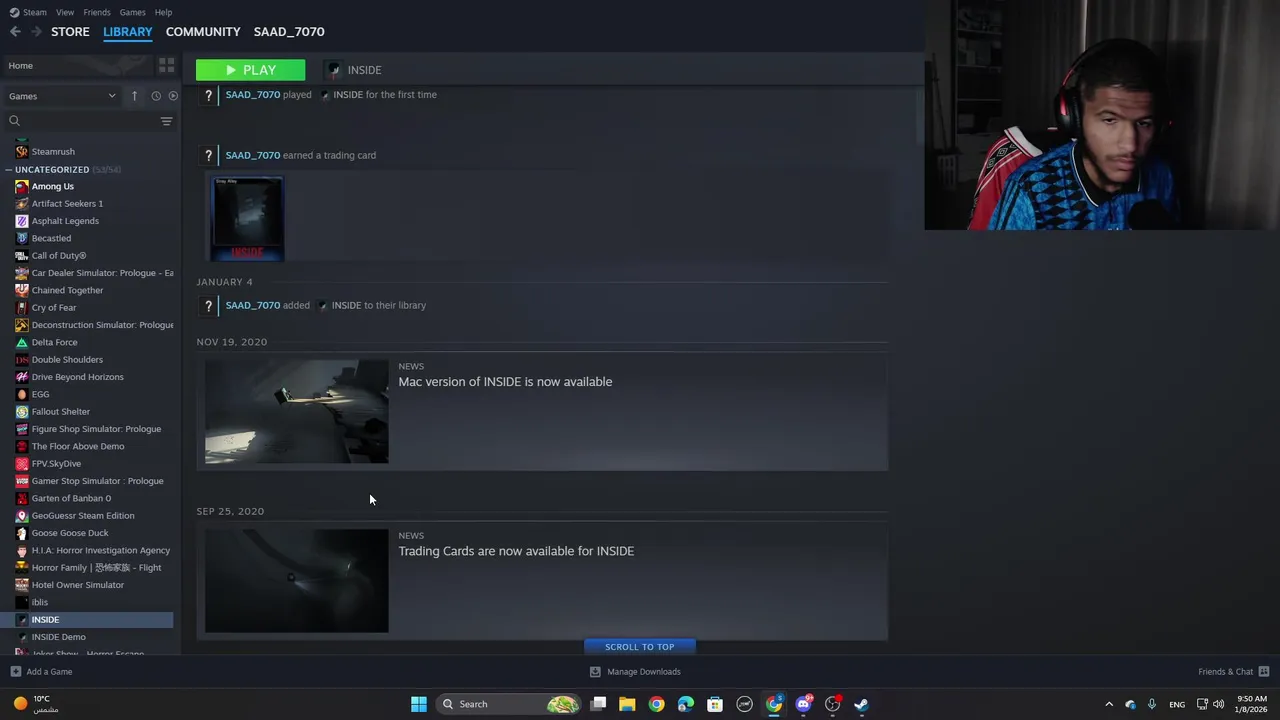Switch to the STORE tab
This screenshot has width=1280, height=720.
70,32
